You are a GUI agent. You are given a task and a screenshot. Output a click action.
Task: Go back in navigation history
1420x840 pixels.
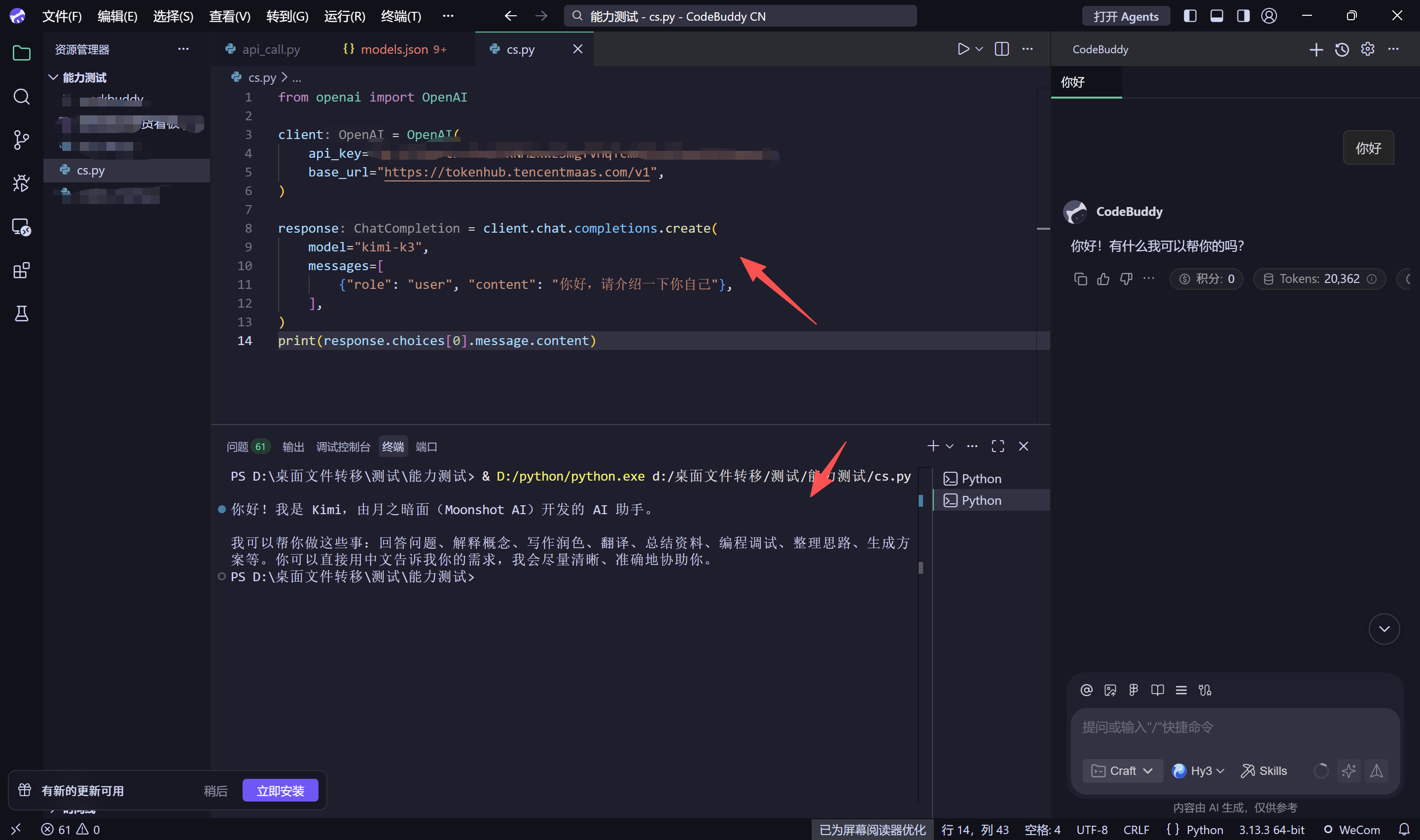[510, 16]
